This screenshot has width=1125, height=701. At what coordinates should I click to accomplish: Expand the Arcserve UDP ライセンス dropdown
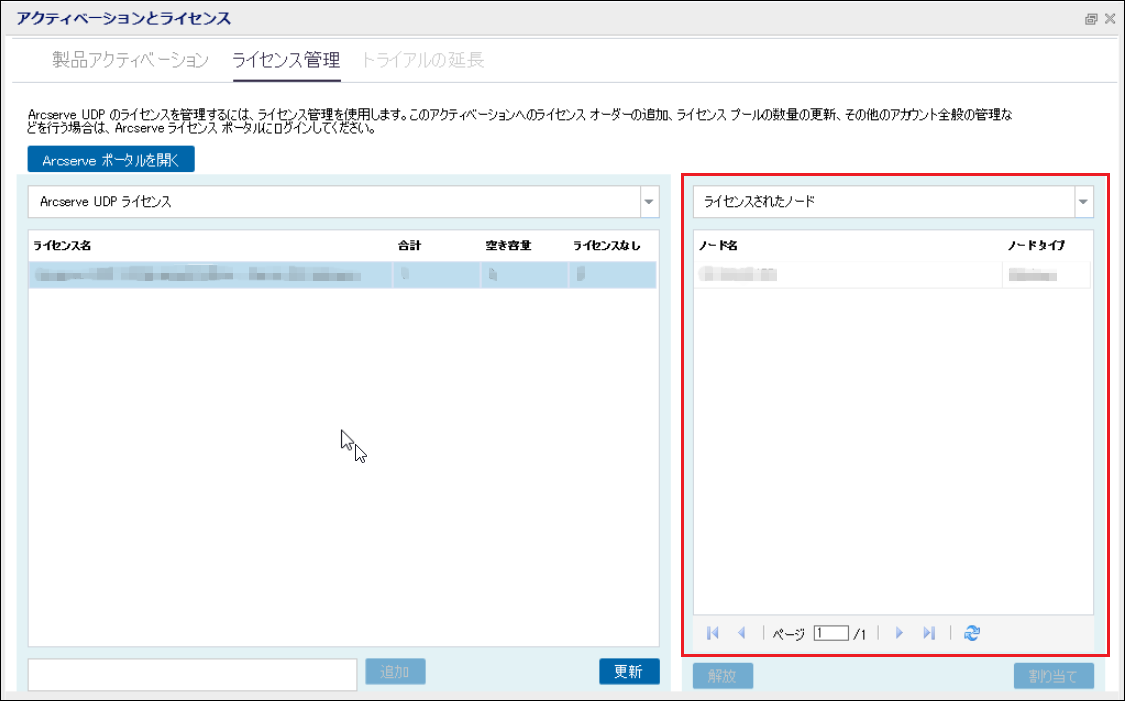pyautogui.click(x=648, y=202)
